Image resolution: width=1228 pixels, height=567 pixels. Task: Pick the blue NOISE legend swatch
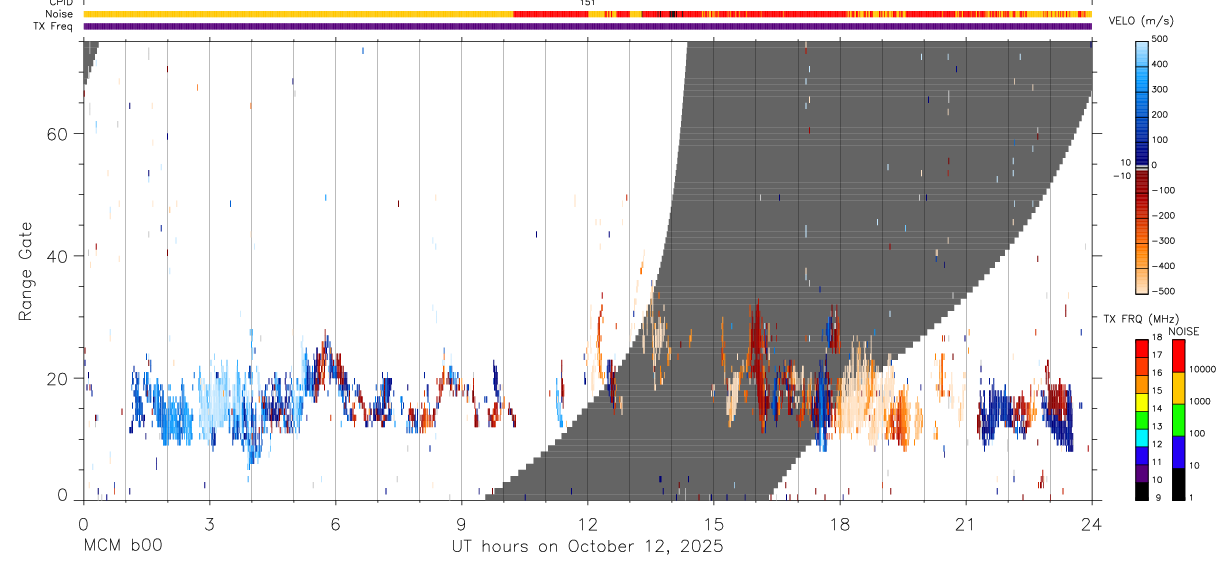[x=1178, y=452]
